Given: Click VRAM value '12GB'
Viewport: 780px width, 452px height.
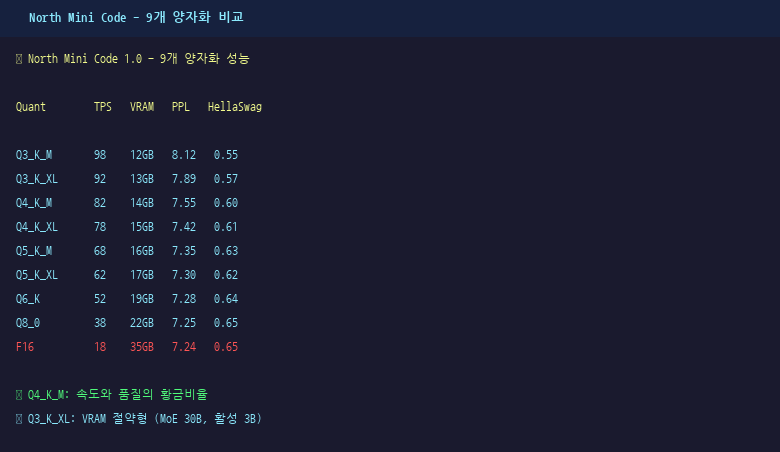Looking at the screenshot, I should coord(142,155).
